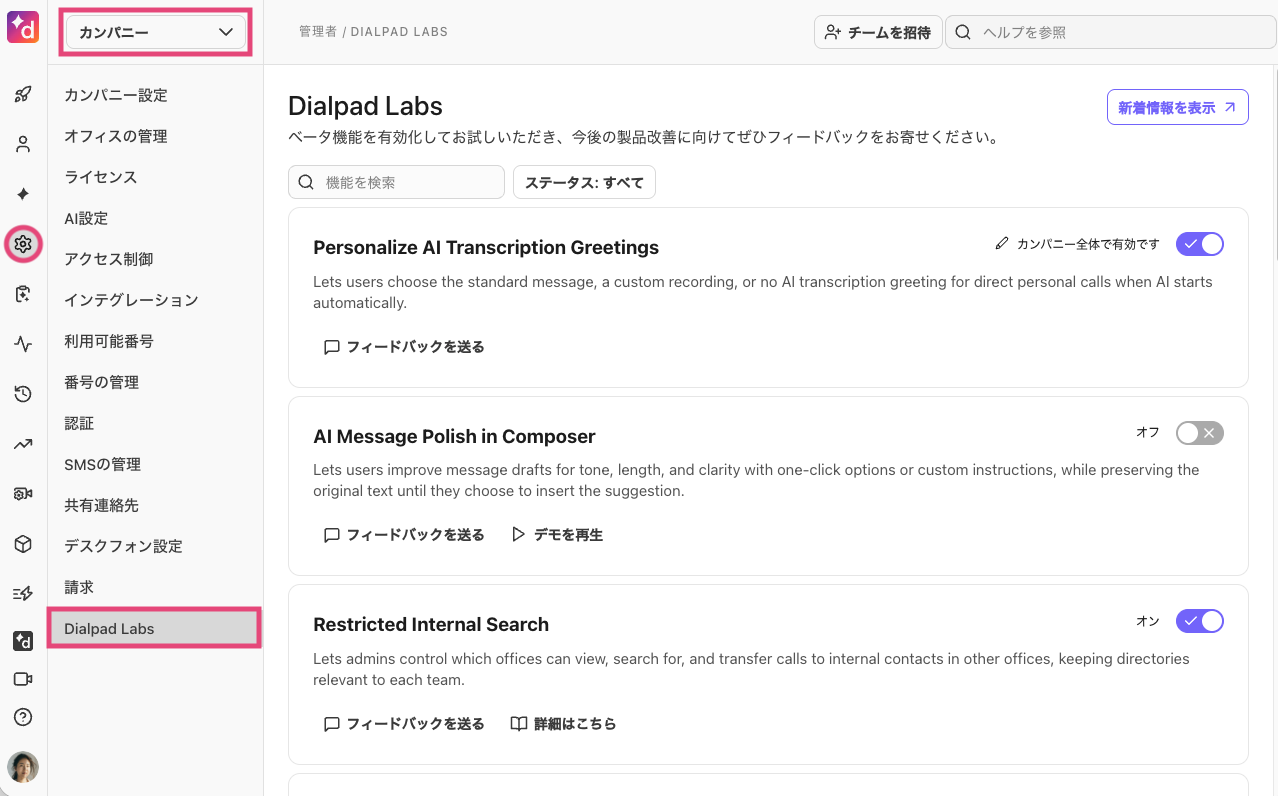The image size is (1278, 796).
Task: Click the Restricted Internal Search title
Action: [x=431, y=624]
